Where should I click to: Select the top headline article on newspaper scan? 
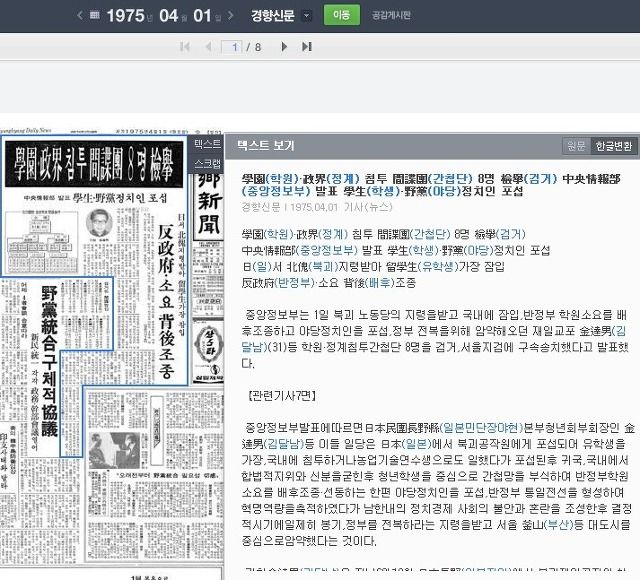point(94,164)
